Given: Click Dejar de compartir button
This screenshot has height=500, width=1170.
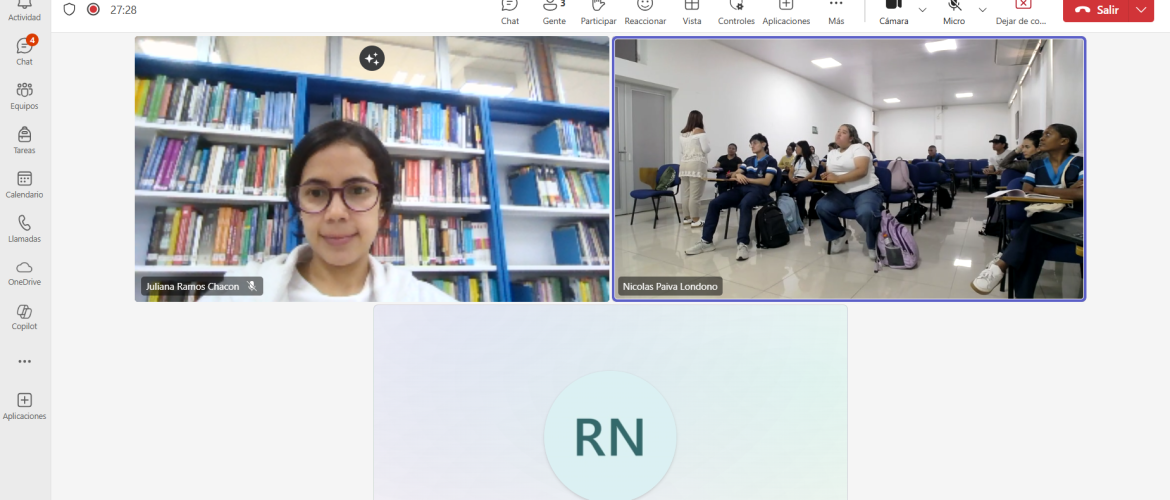Looking at the screenshot, I should coord(1020,10).
